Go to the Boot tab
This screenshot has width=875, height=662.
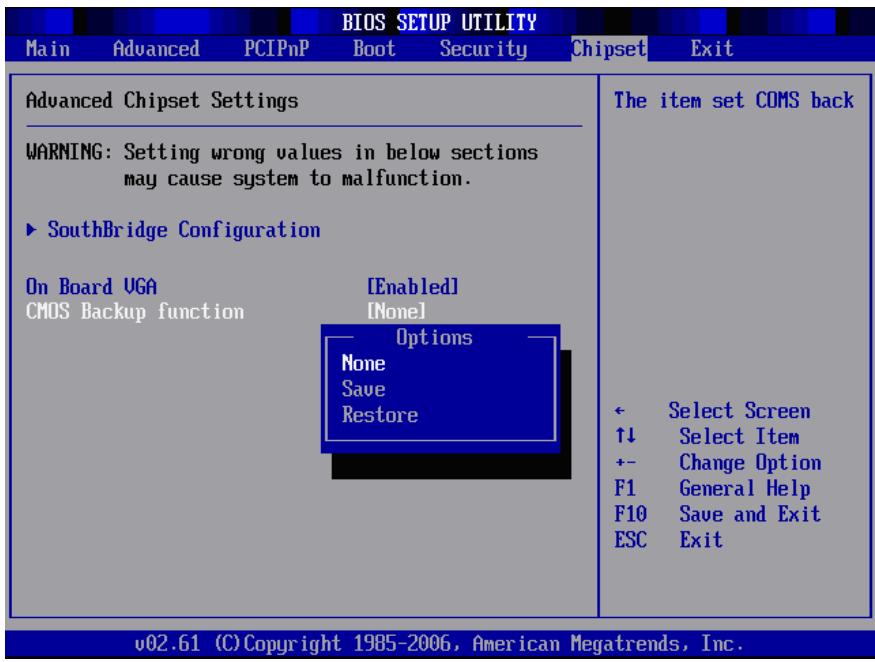click(x=374, y=49)
